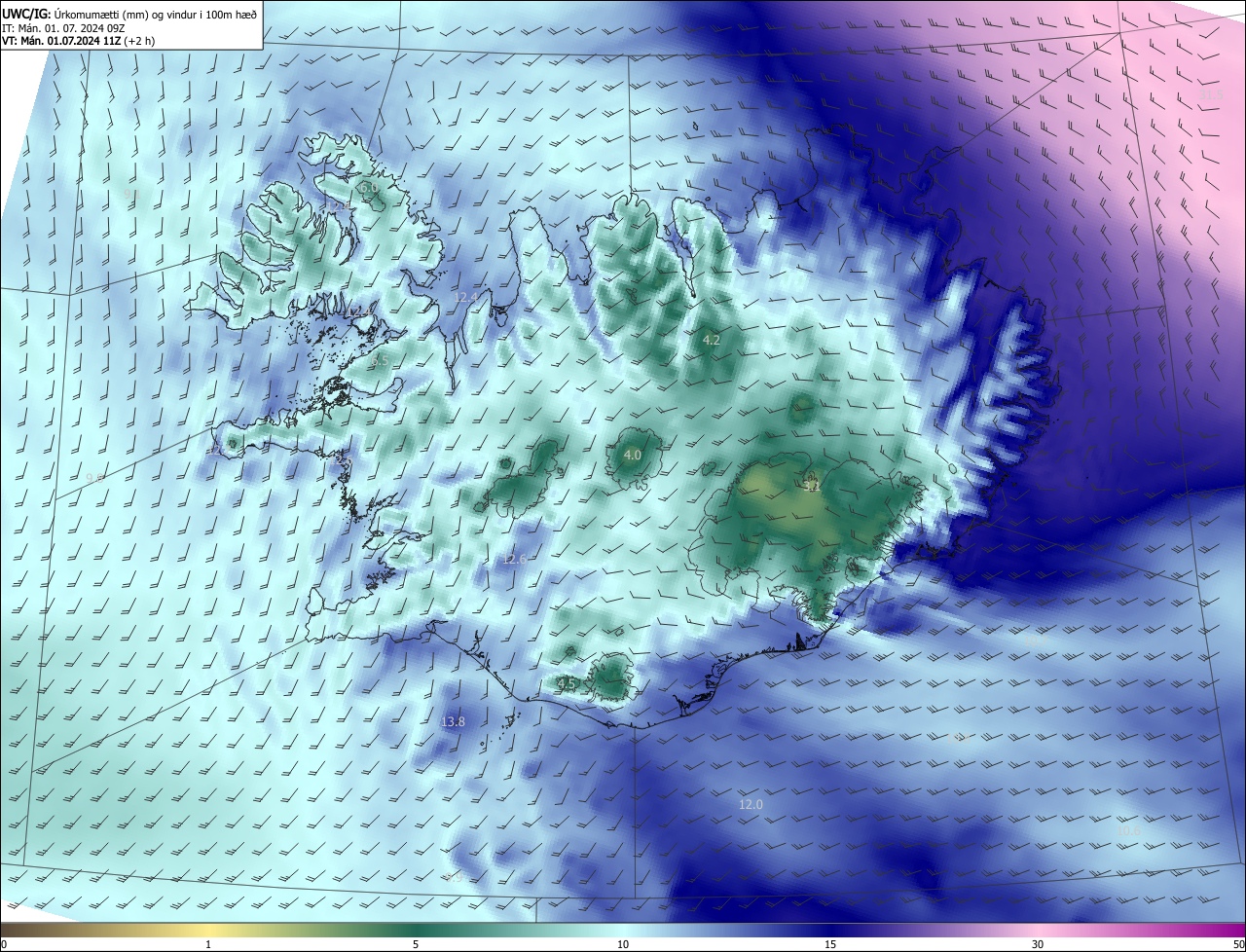Click the 4.5 value label near the south coast
1246x952 pixels.
pyautogui.click(x=567, y=684)
